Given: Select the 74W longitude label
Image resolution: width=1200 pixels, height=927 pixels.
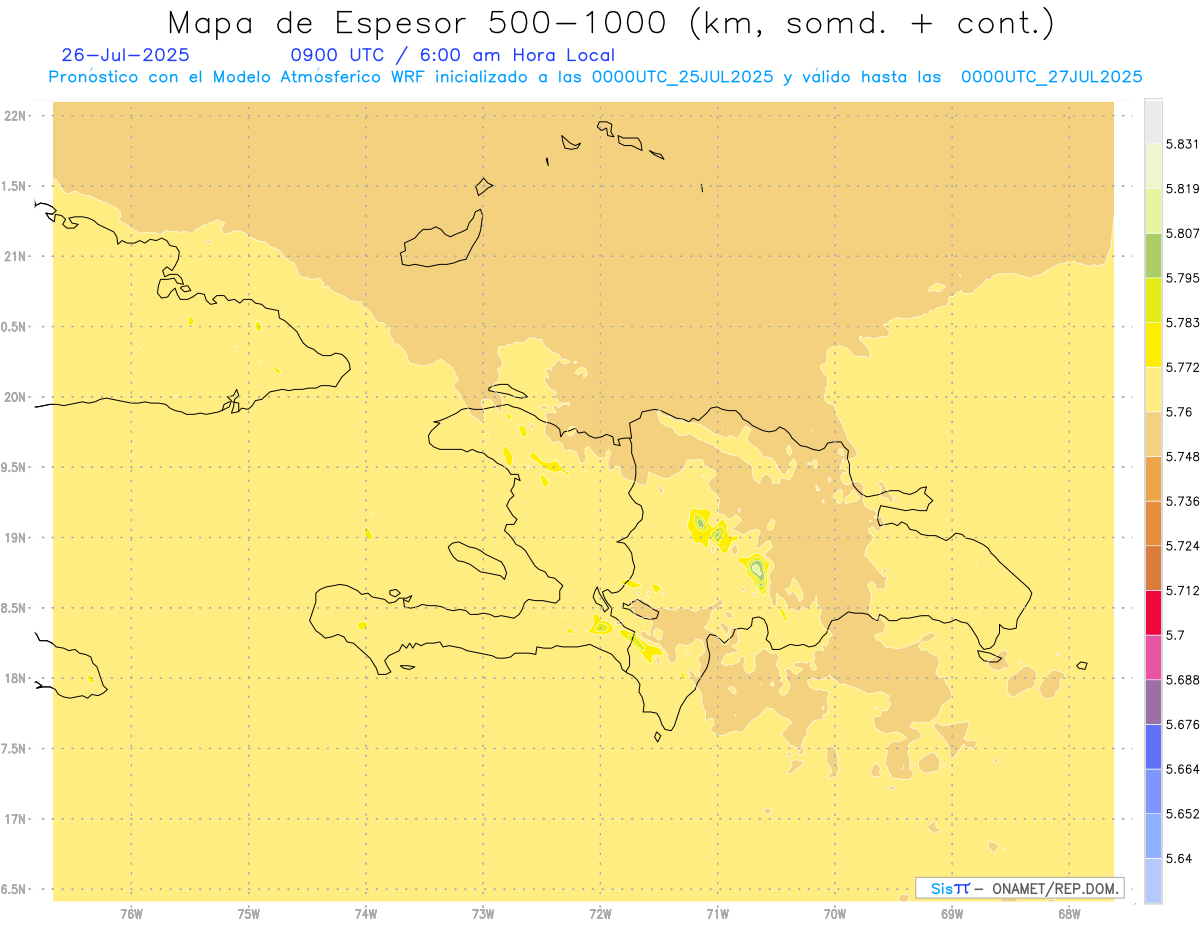Looking at the screenshot, I should coord(366,915).
